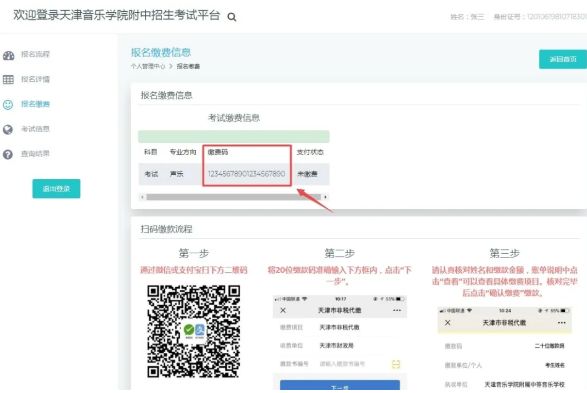This screenshot has height=393, width=587.
Task: Click the step two phone screenshot
Action: pyautogui.click(x=340, y=342)
